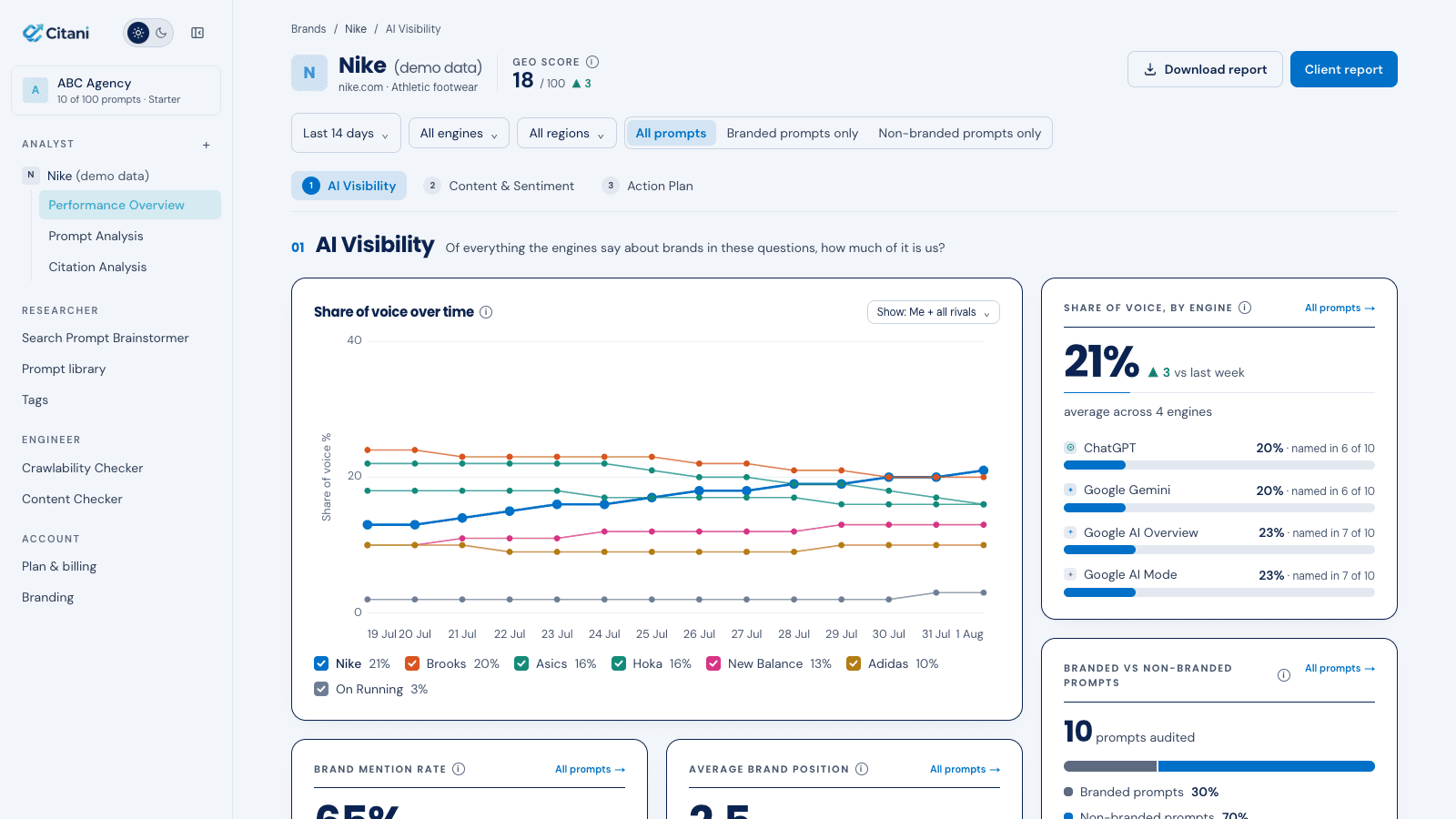
Task: Click the download icon in Download report
Action: click(1150, 69)
